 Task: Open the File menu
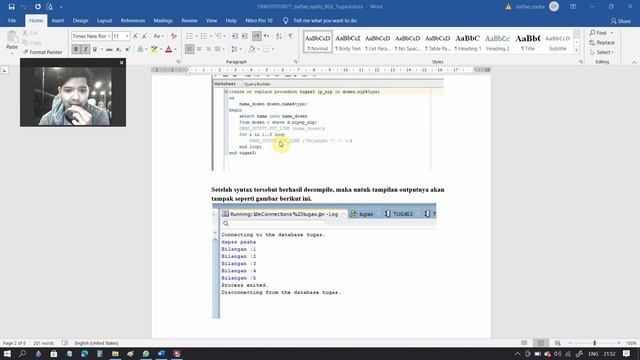click(x=12, y=20)
